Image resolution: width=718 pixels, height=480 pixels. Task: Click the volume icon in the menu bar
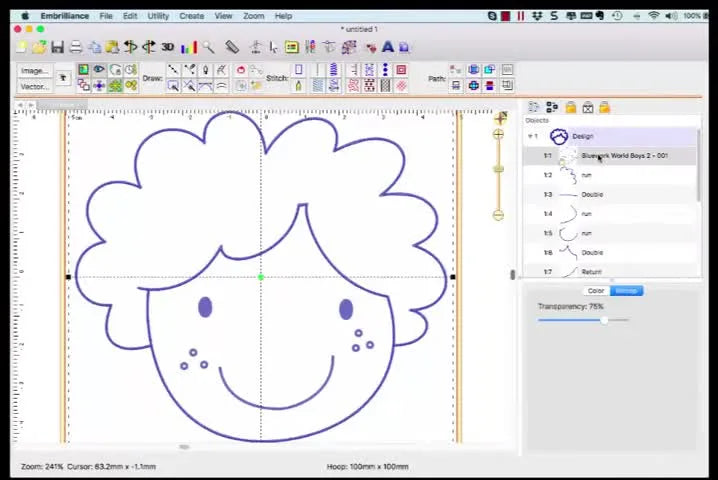tap(671, 16)
